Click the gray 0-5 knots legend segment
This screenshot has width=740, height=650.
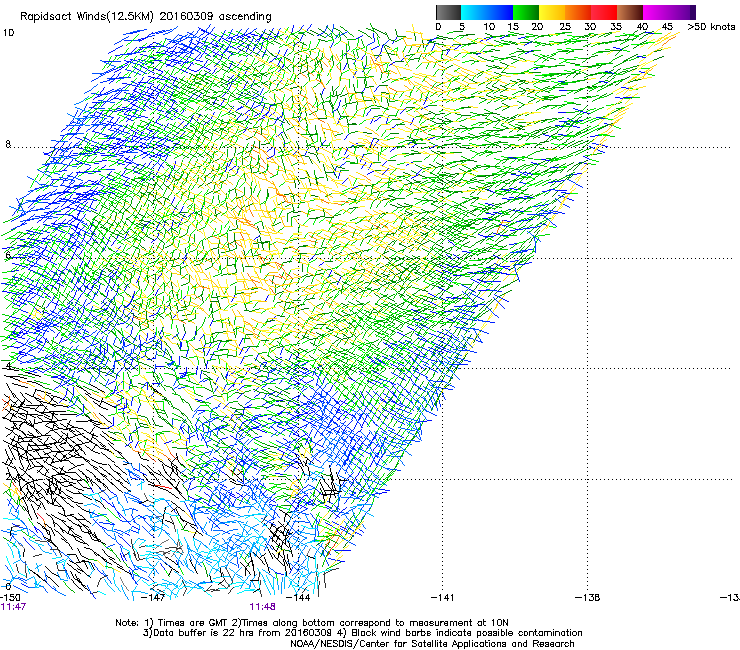448,12
